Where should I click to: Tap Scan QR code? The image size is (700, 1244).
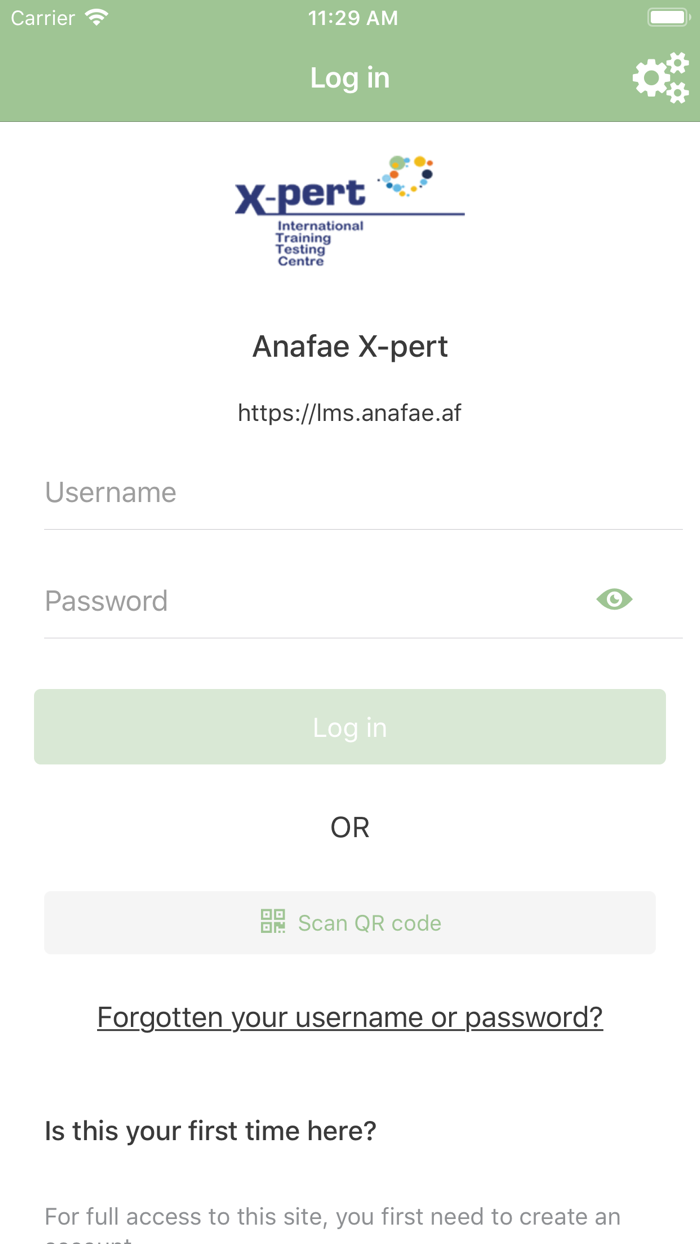click(x=349, y=922)
